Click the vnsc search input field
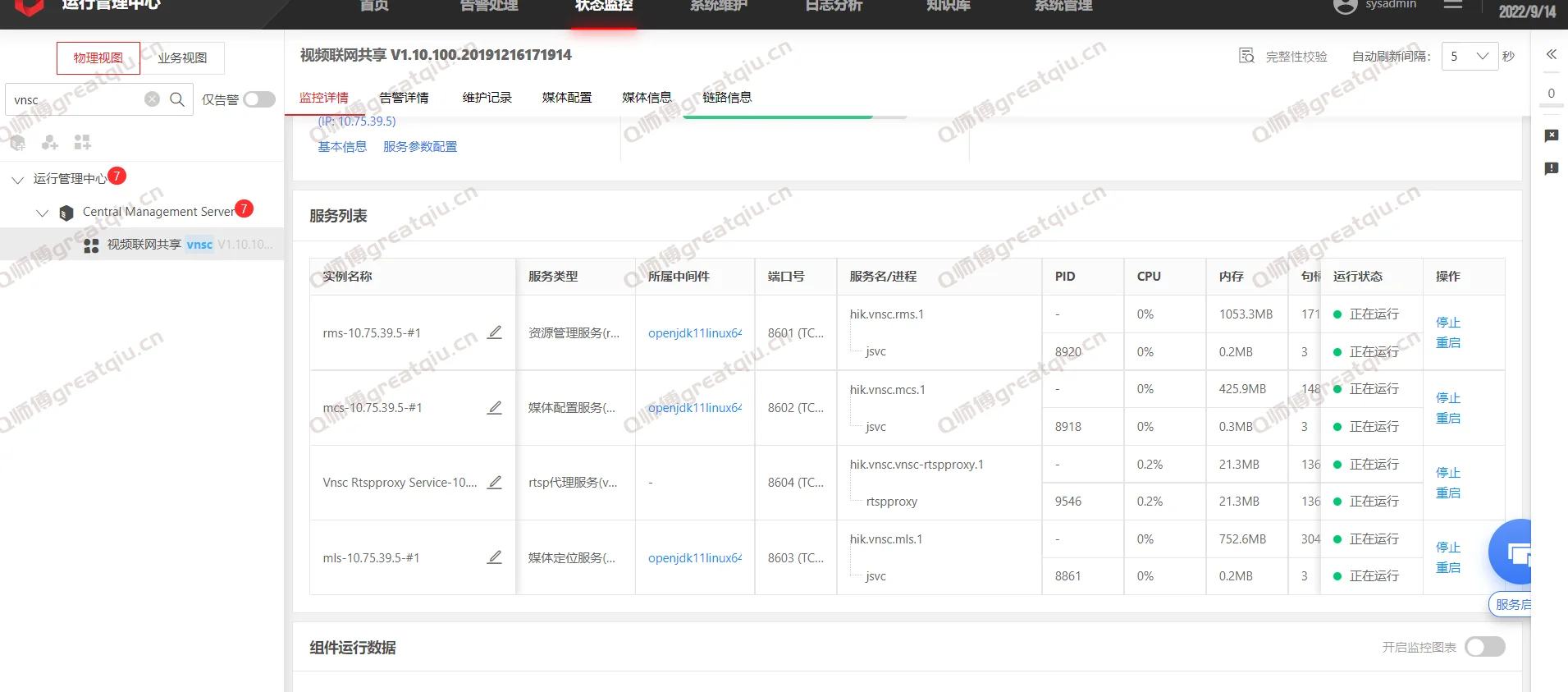 [74, 99]
